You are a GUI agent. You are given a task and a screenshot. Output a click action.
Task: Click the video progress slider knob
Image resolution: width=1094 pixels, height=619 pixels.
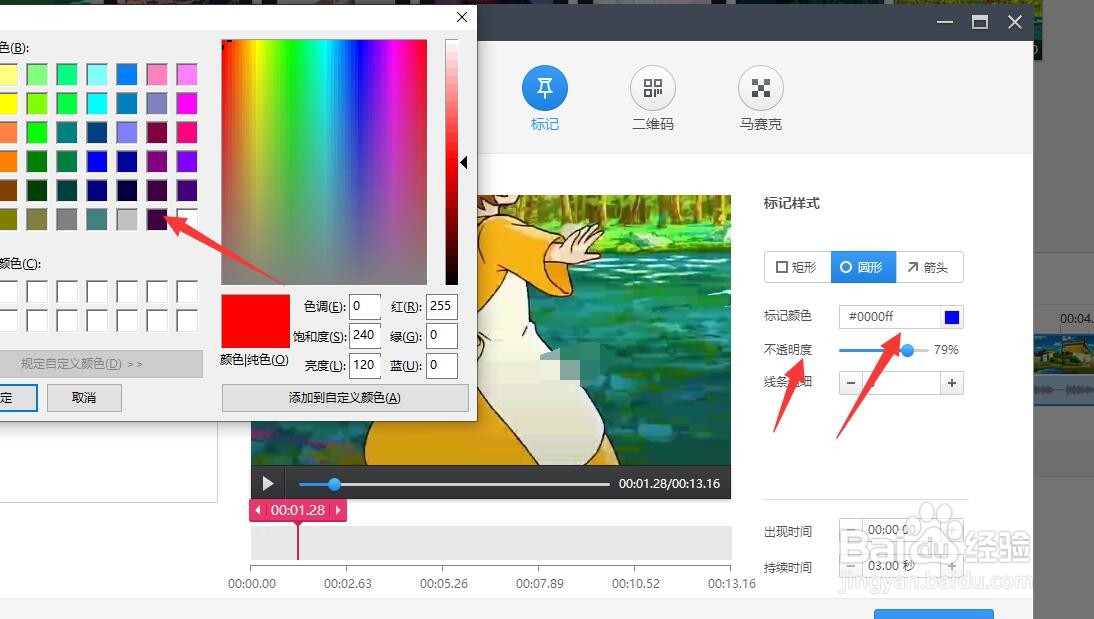(334, 484)
